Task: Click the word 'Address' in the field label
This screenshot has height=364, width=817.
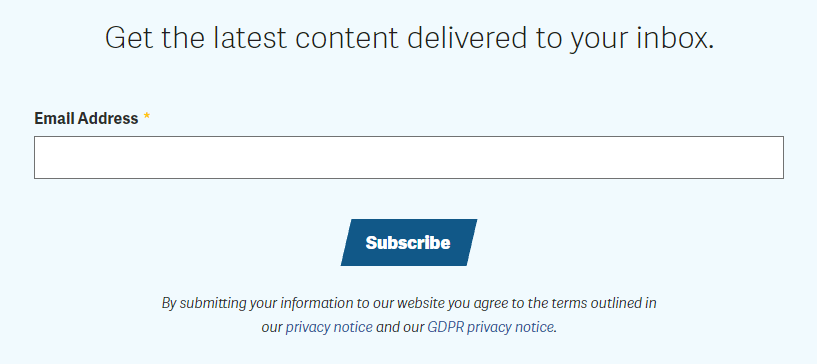Action: [x=108, y=118]
